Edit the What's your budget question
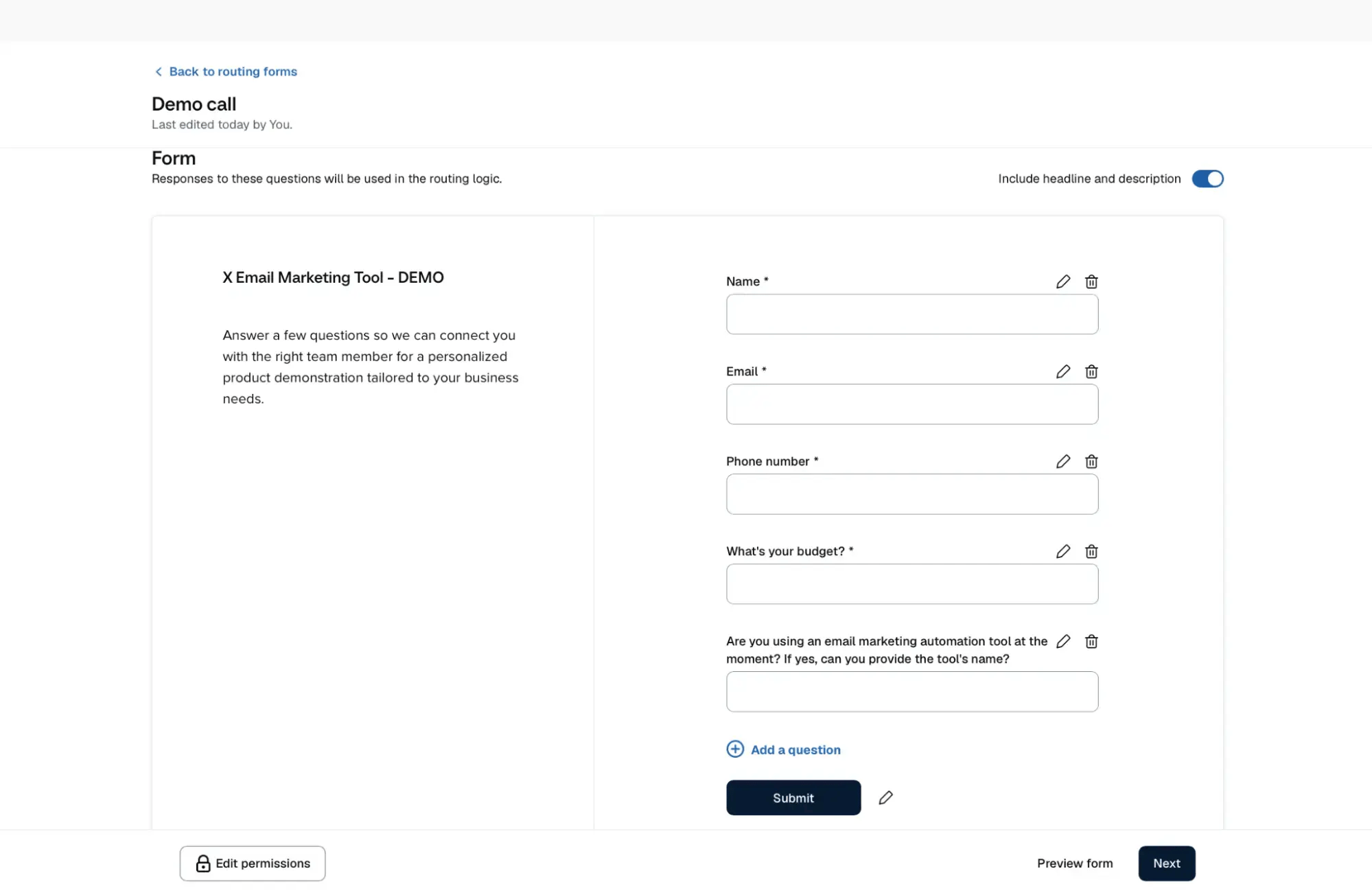1372x895 pixels. click(1063, 551)
